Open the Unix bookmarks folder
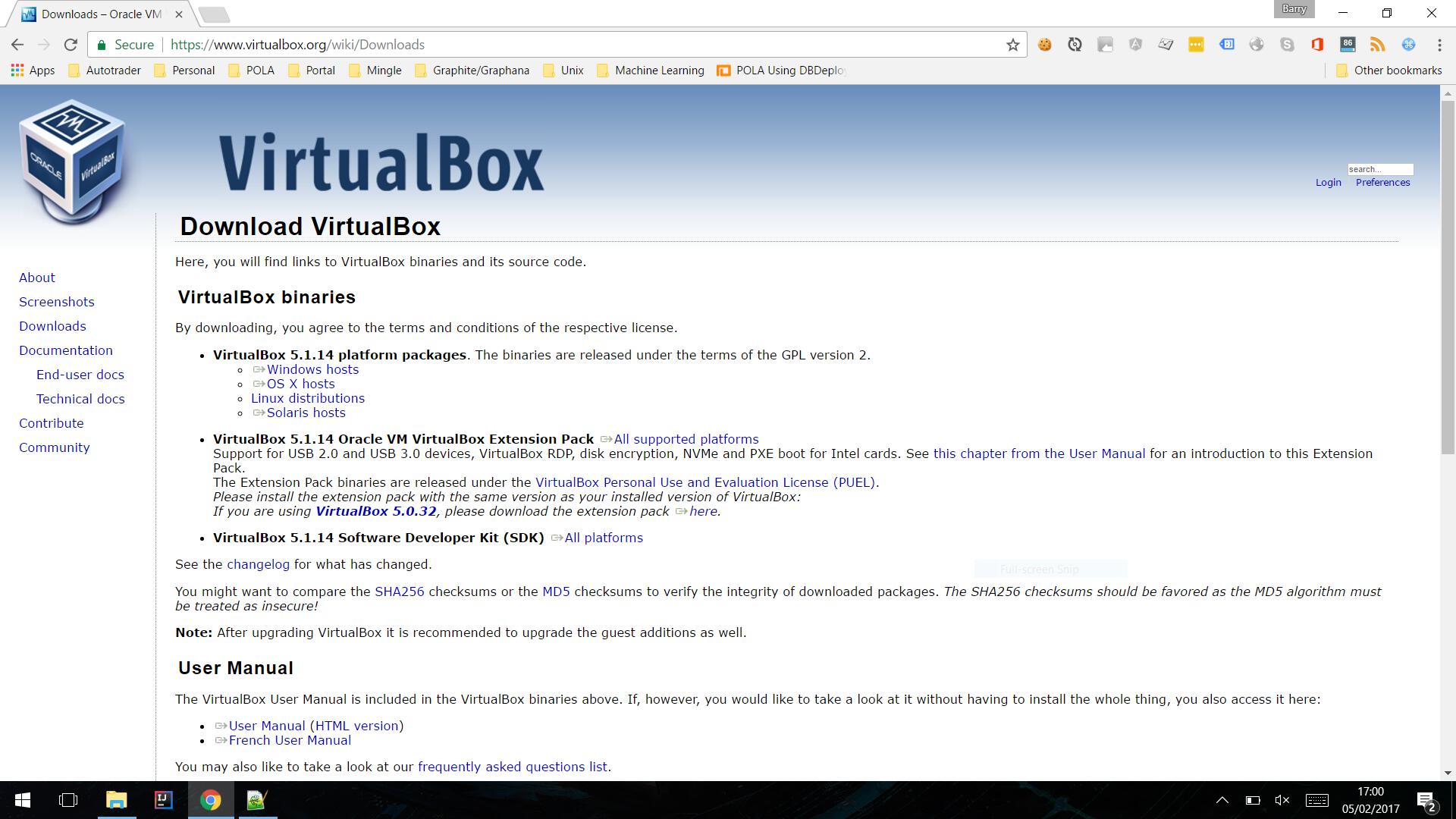Image resolution: width=1456 pixels, height=819 pixels. [563, 71]
